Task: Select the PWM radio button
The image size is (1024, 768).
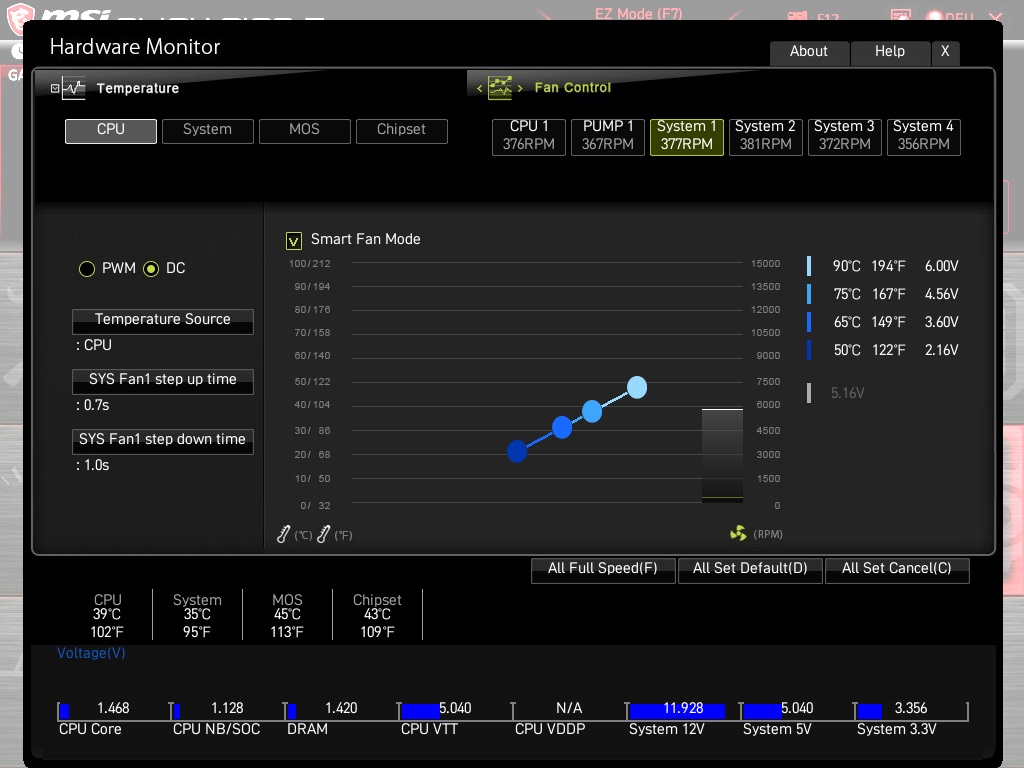Action: click(x=87, y=268)
